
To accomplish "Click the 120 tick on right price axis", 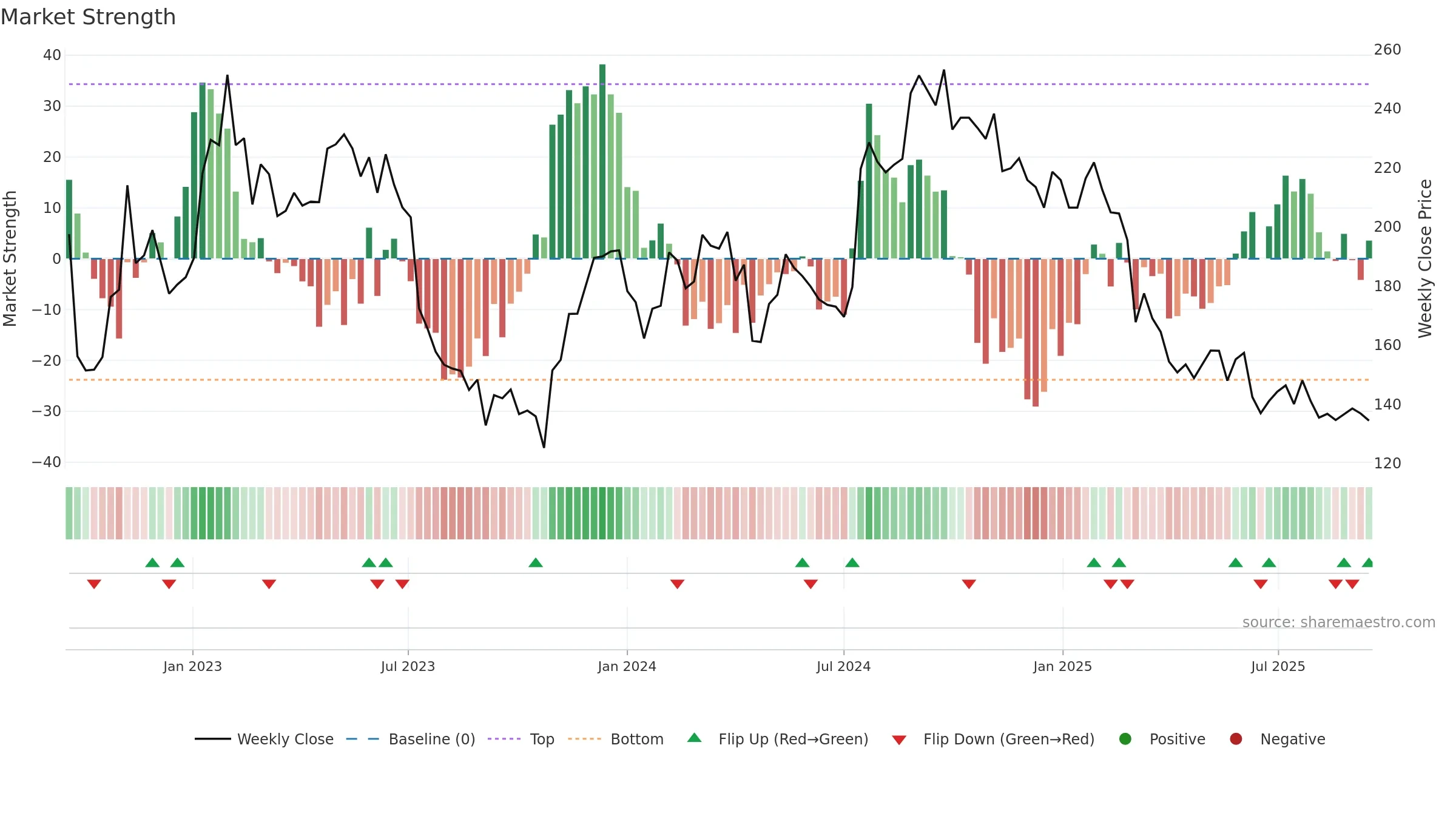I will click(1387, 463).
